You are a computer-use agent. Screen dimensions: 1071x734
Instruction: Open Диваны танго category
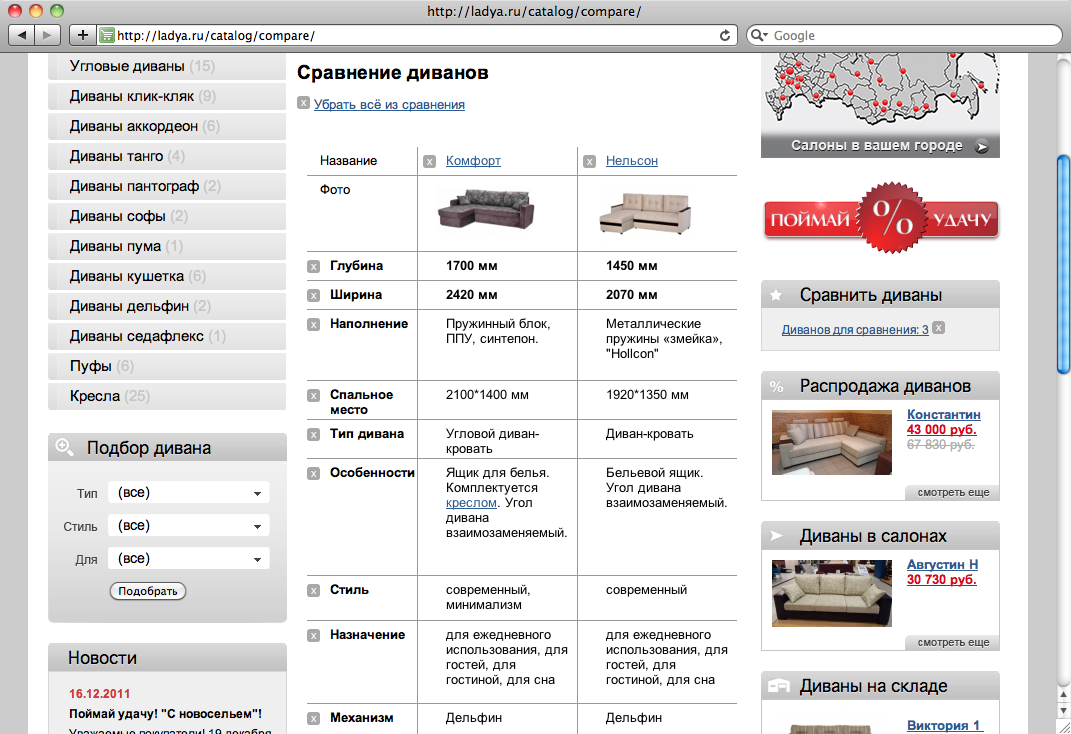tap(167, 156)
